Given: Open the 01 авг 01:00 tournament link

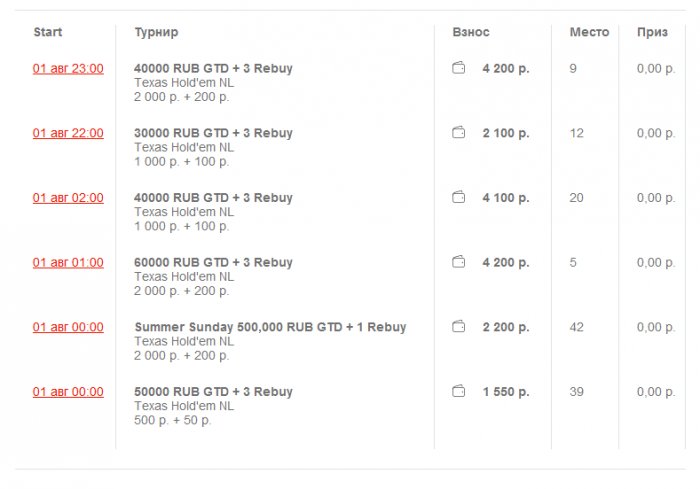Looking at the screenshot, I should (x=68, y=262).
